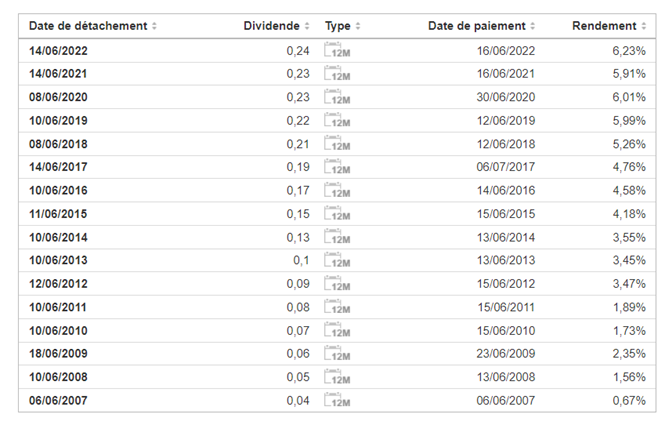Click the Date de paiement header label

click(477, 26)
